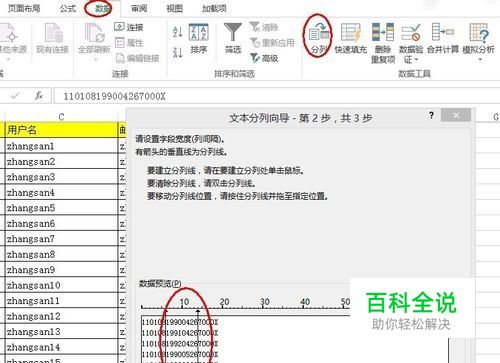Click the 模拟分析 what-if icon
Screen dimensions: 500x363
pyautogui.click(x=479, y=33)
